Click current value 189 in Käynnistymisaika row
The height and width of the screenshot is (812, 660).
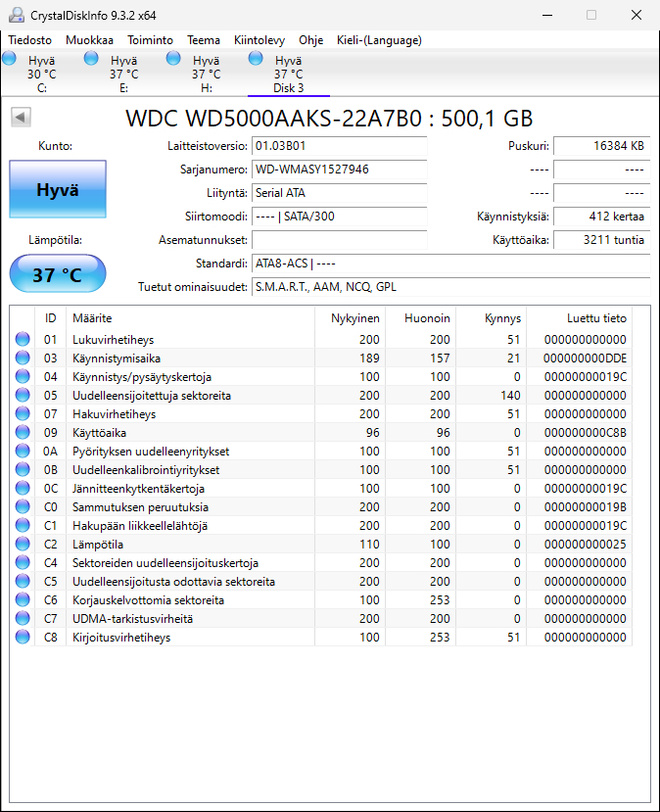(369, 358)
